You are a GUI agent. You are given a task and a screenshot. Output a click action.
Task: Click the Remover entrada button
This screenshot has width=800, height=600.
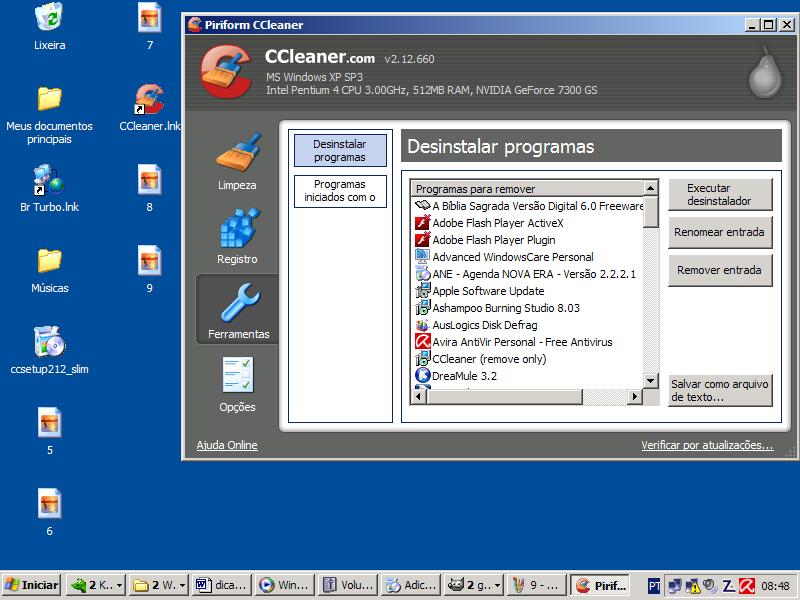pos(720,270)
